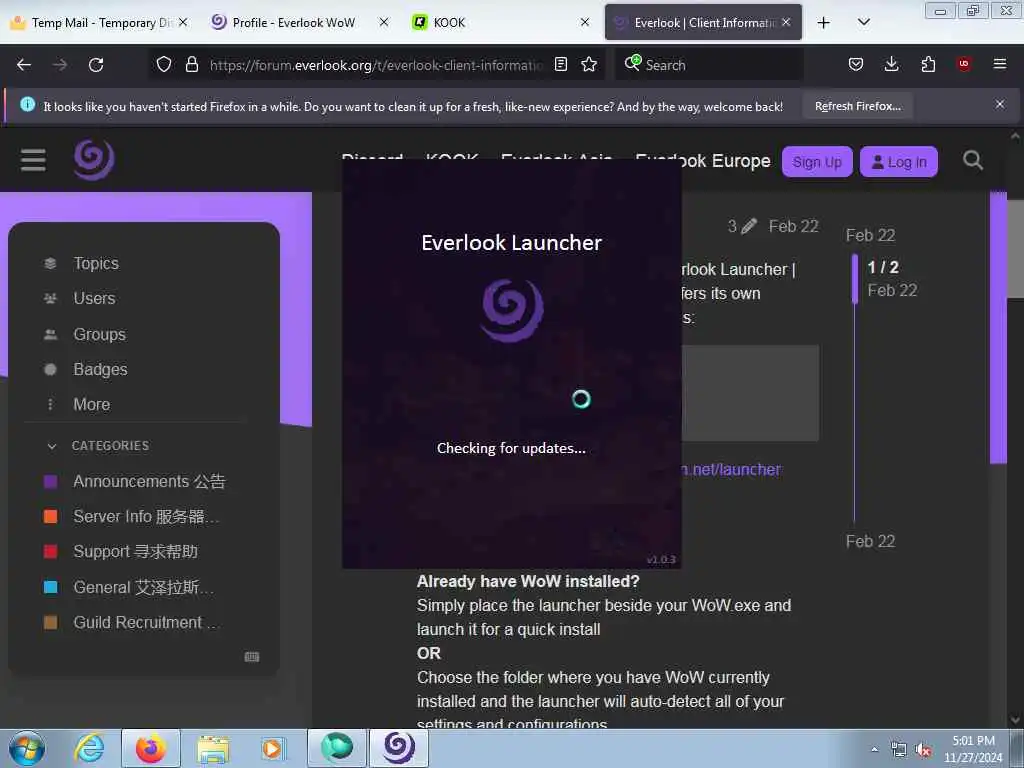The width and height of the screenshot is (1024, 768).
Task: Open tracking protection shield icon
Action: tap(164, 64)
